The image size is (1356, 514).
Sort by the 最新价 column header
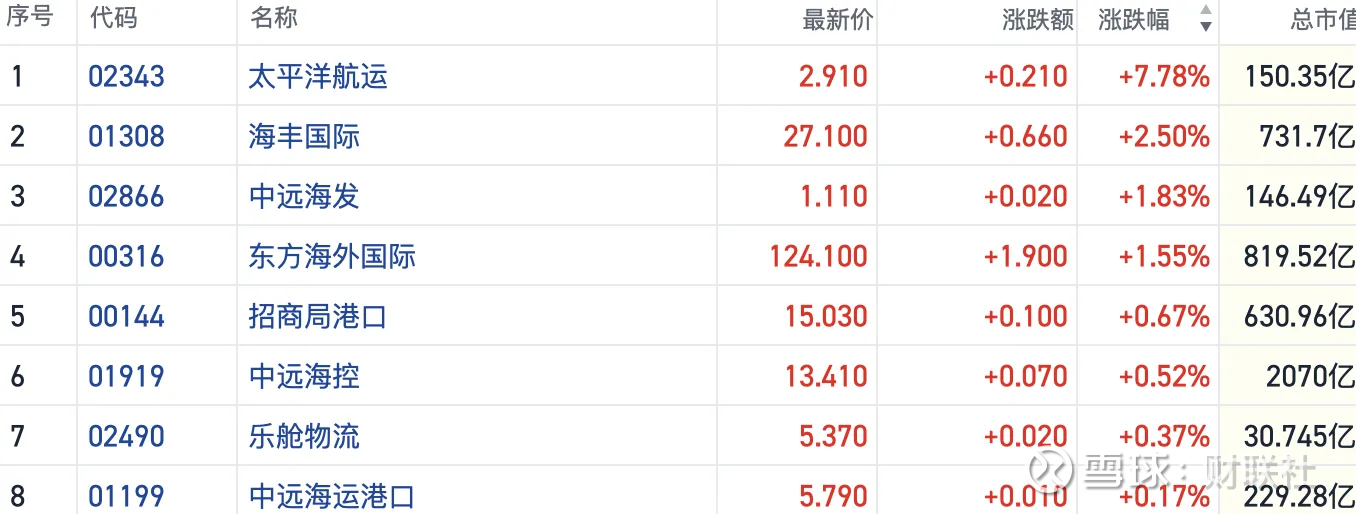pyautogui.click(x=837, y=19)
